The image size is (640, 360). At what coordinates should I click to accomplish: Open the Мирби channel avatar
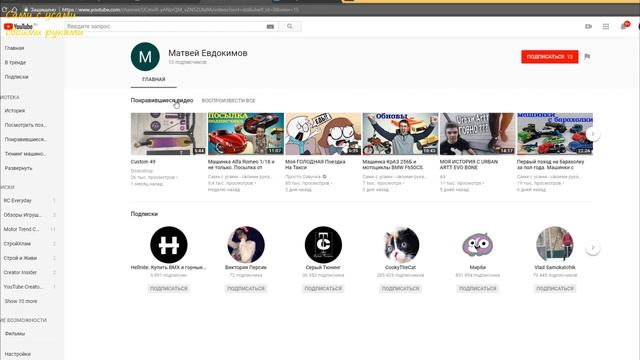[x=478, y=244]
